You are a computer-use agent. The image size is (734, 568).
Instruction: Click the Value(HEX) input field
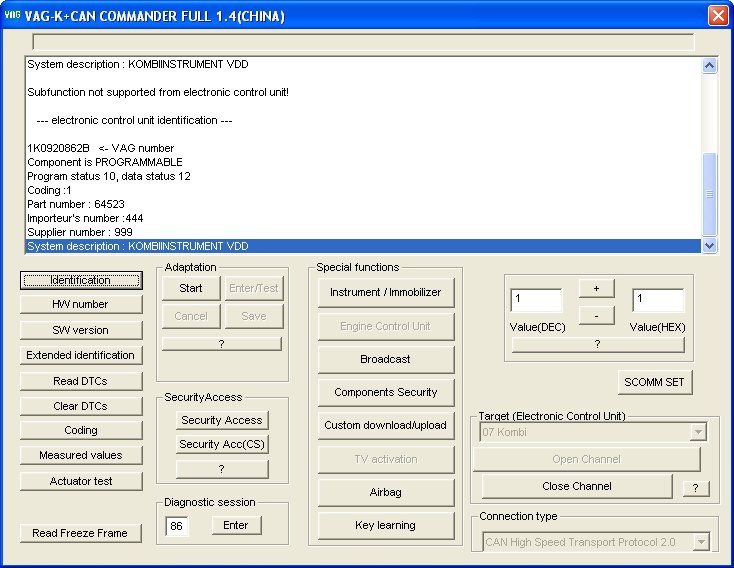658,300
